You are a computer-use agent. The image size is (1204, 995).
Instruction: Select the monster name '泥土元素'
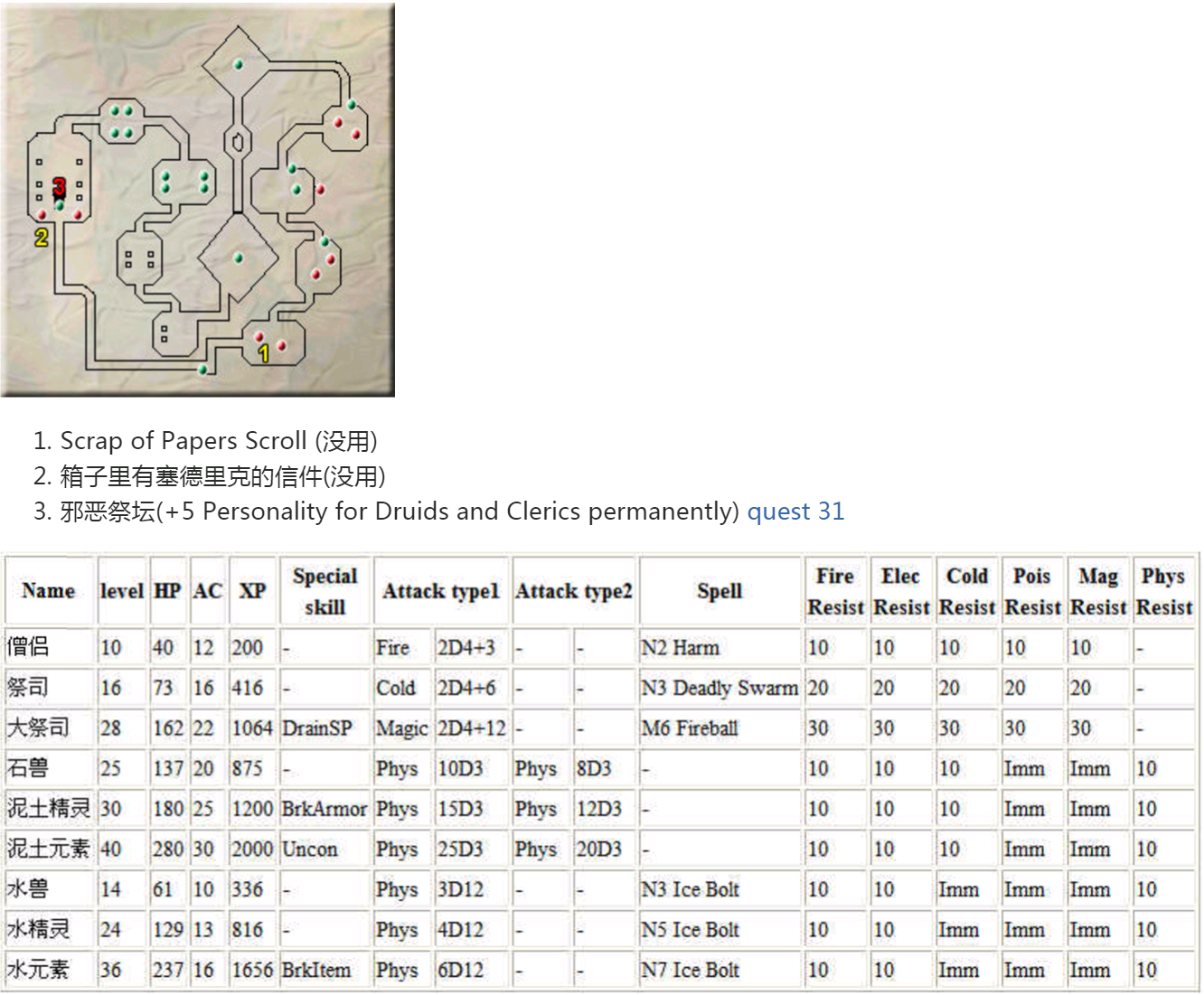pos(49,849)
